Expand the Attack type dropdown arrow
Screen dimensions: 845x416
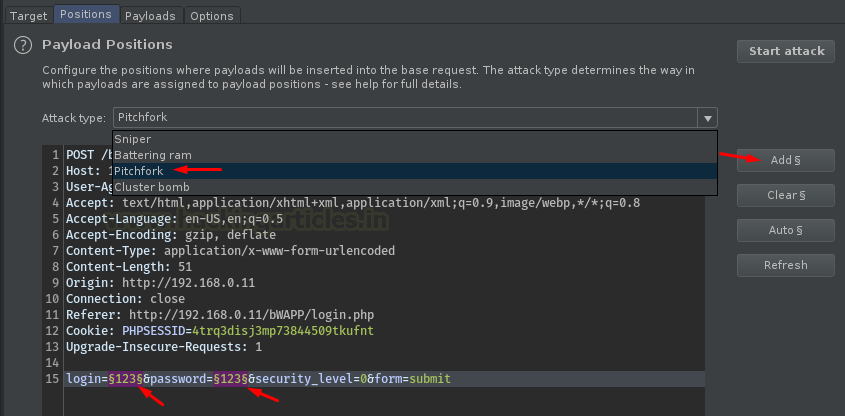(708, 117)
